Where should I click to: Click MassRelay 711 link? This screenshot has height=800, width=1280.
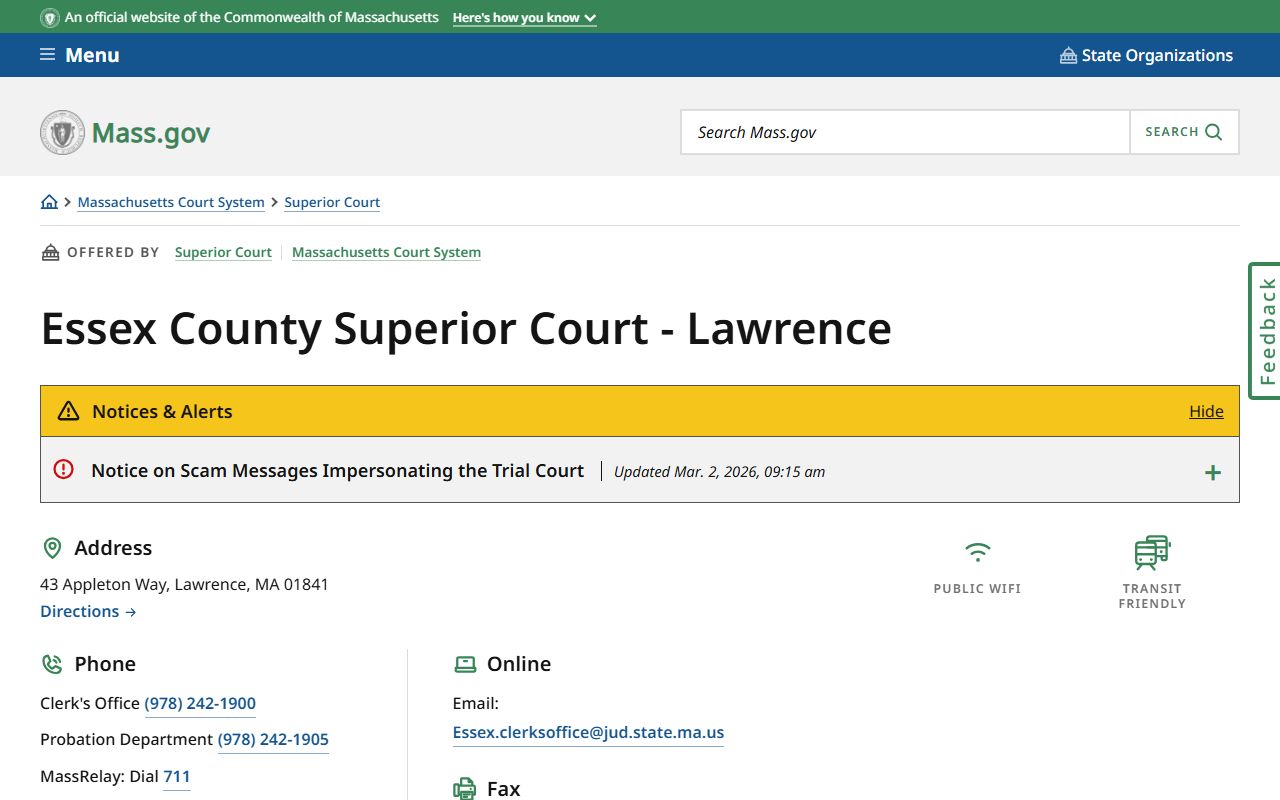coord(176,776)
